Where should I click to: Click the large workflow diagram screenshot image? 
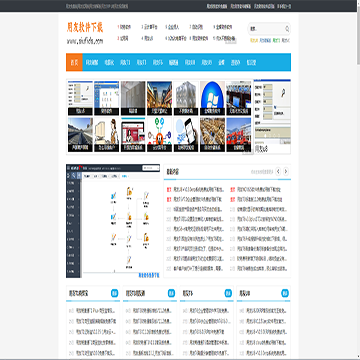click(113, 221)
